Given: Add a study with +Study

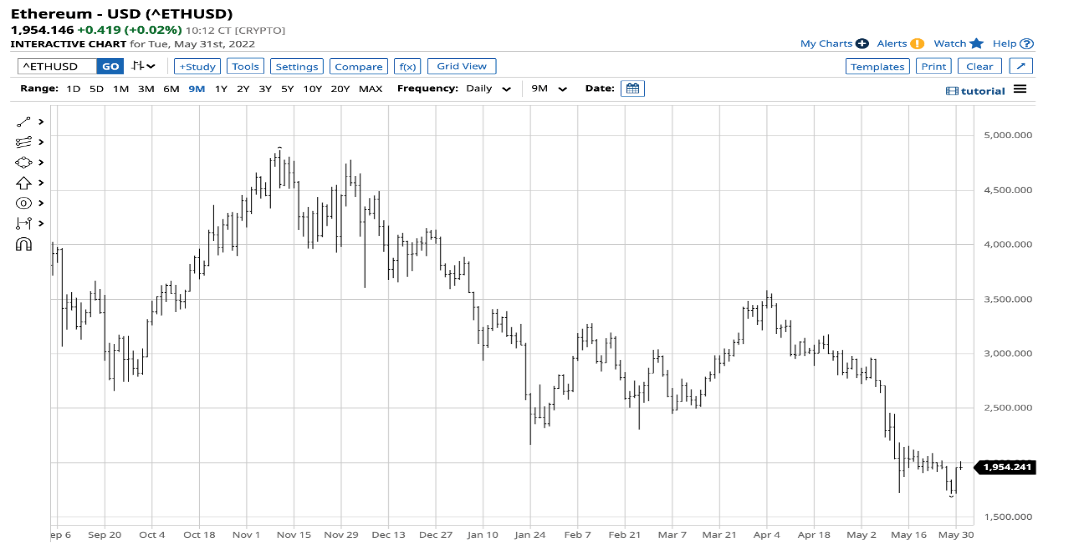Looking at the screenshot, I should [197, 66].
